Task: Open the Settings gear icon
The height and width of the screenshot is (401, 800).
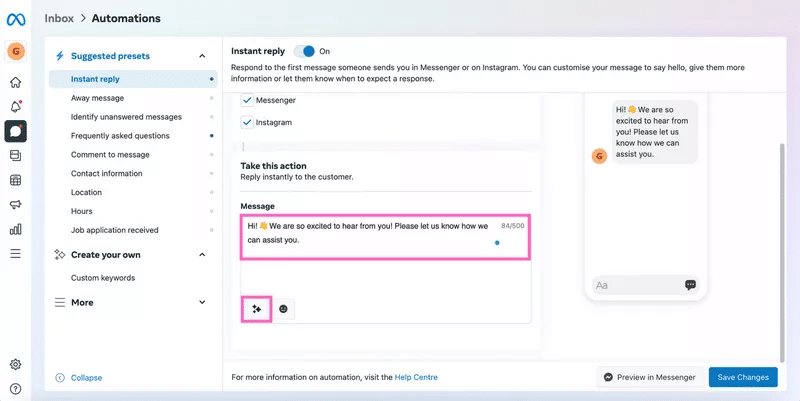Action: (16, 364)
